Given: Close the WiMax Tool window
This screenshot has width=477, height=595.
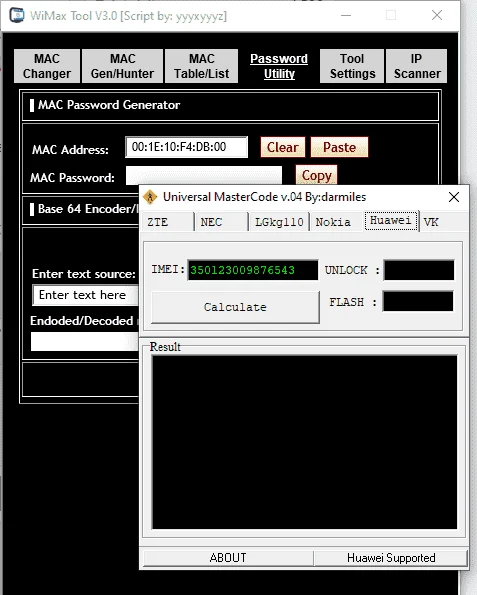Looking at the screenshot, I should tap(437, 16).
